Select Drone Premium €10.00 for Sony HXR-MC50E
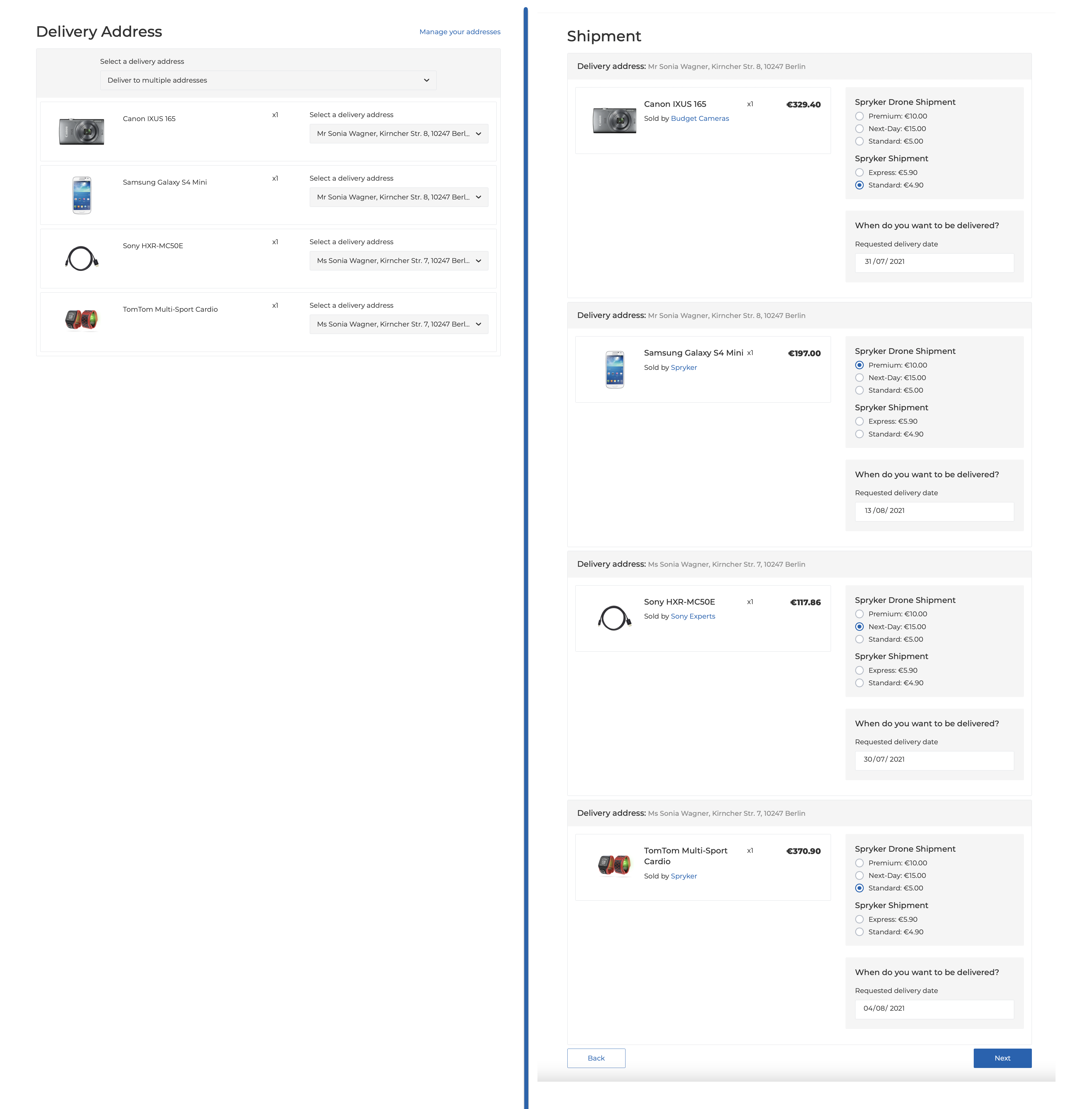The image size is (1092, 1109). (x=859, y=614)
